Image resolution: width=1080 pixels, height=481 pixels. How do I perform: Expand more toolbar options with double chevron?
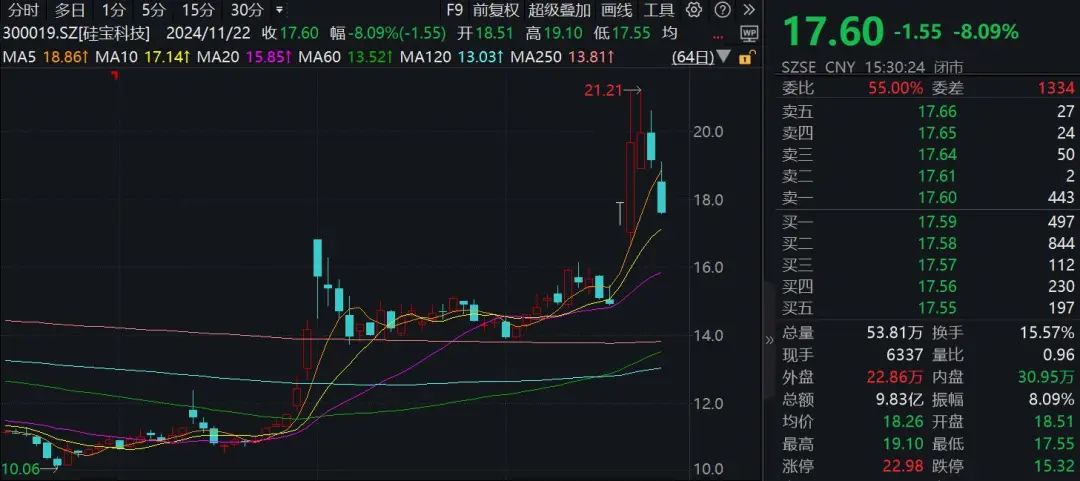749,10
